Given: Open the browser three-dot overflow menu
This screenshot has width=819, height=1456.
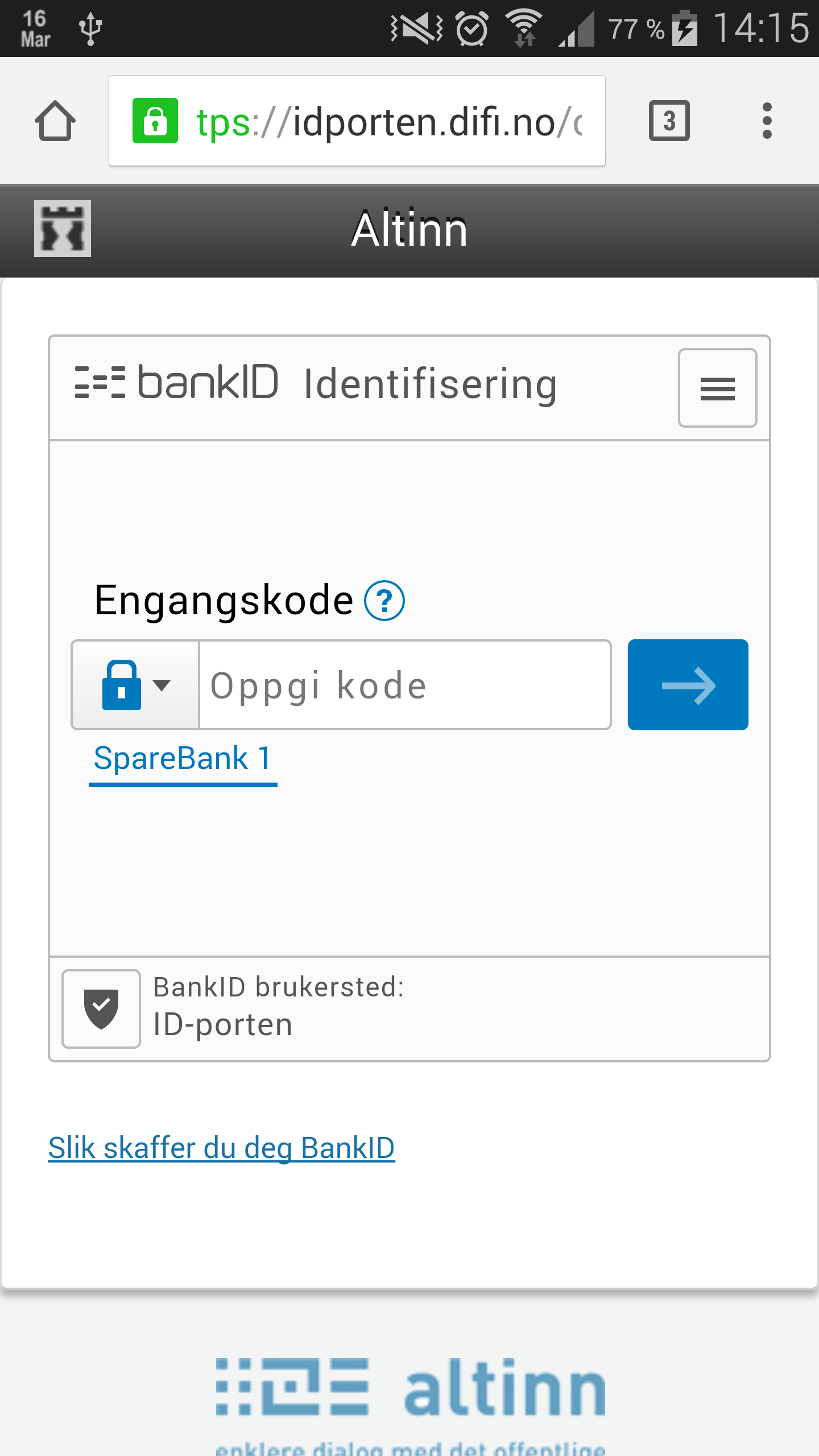Looking at the screenshot, I should pyautogui.click(x=767, y=121).
